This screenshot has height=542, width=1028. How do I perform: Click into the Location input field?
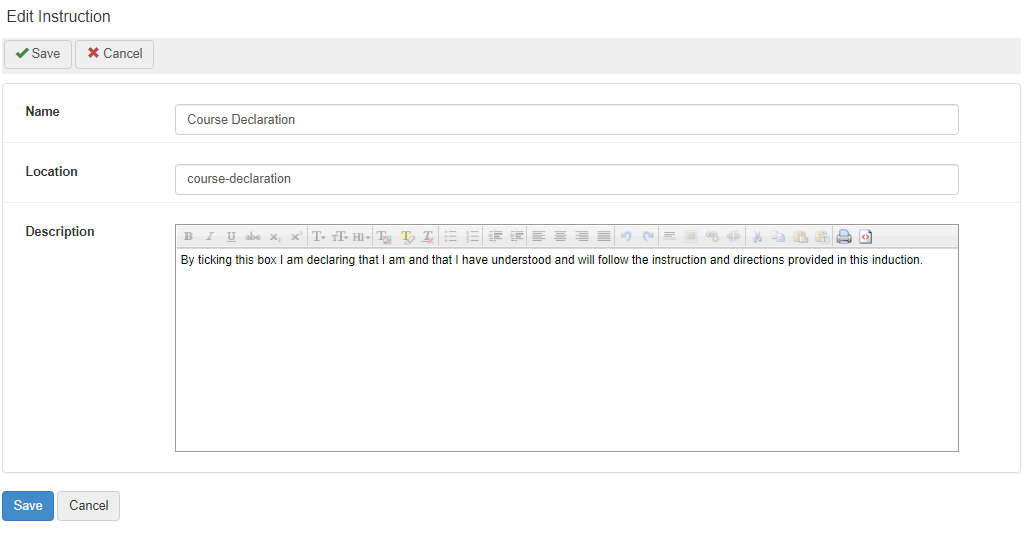[566, 180]
